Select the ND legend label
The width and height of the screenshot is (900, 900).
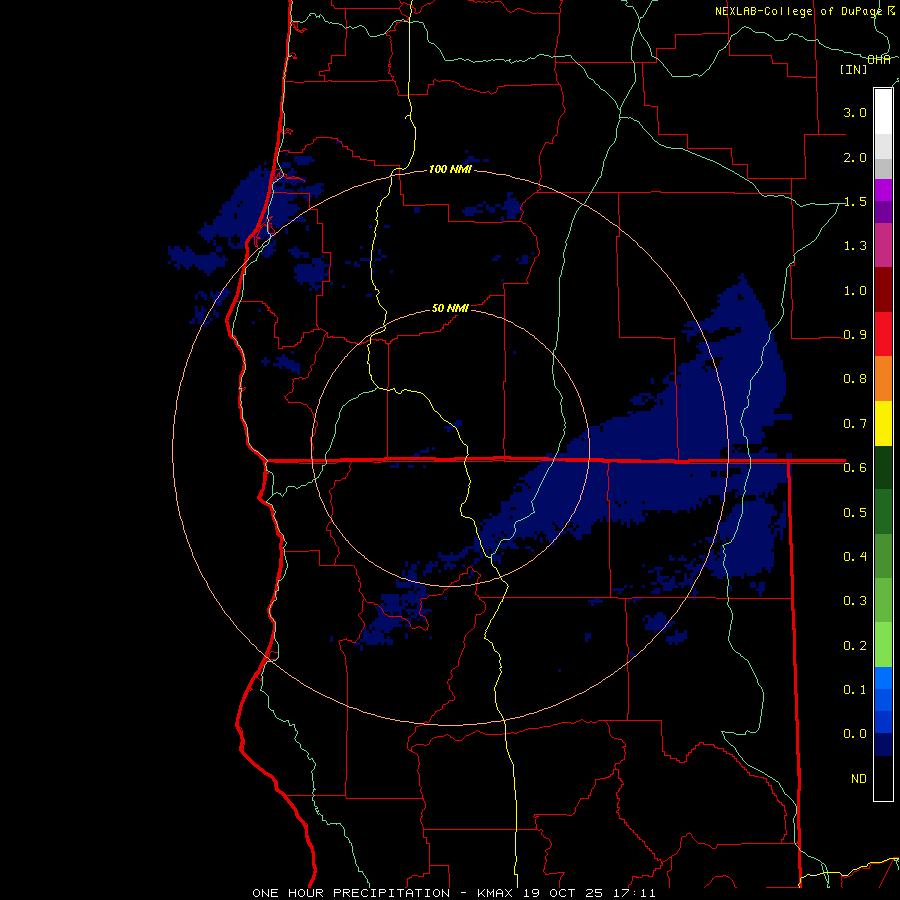coord(859,778)
